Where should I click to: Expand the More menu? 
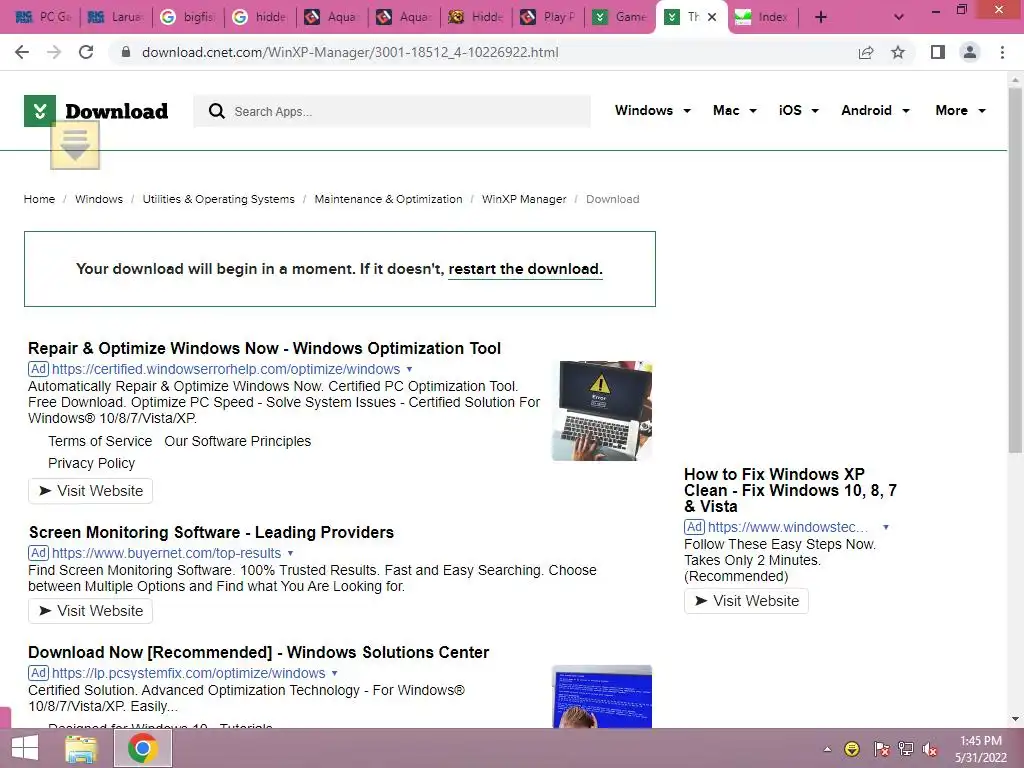[960, 110]
